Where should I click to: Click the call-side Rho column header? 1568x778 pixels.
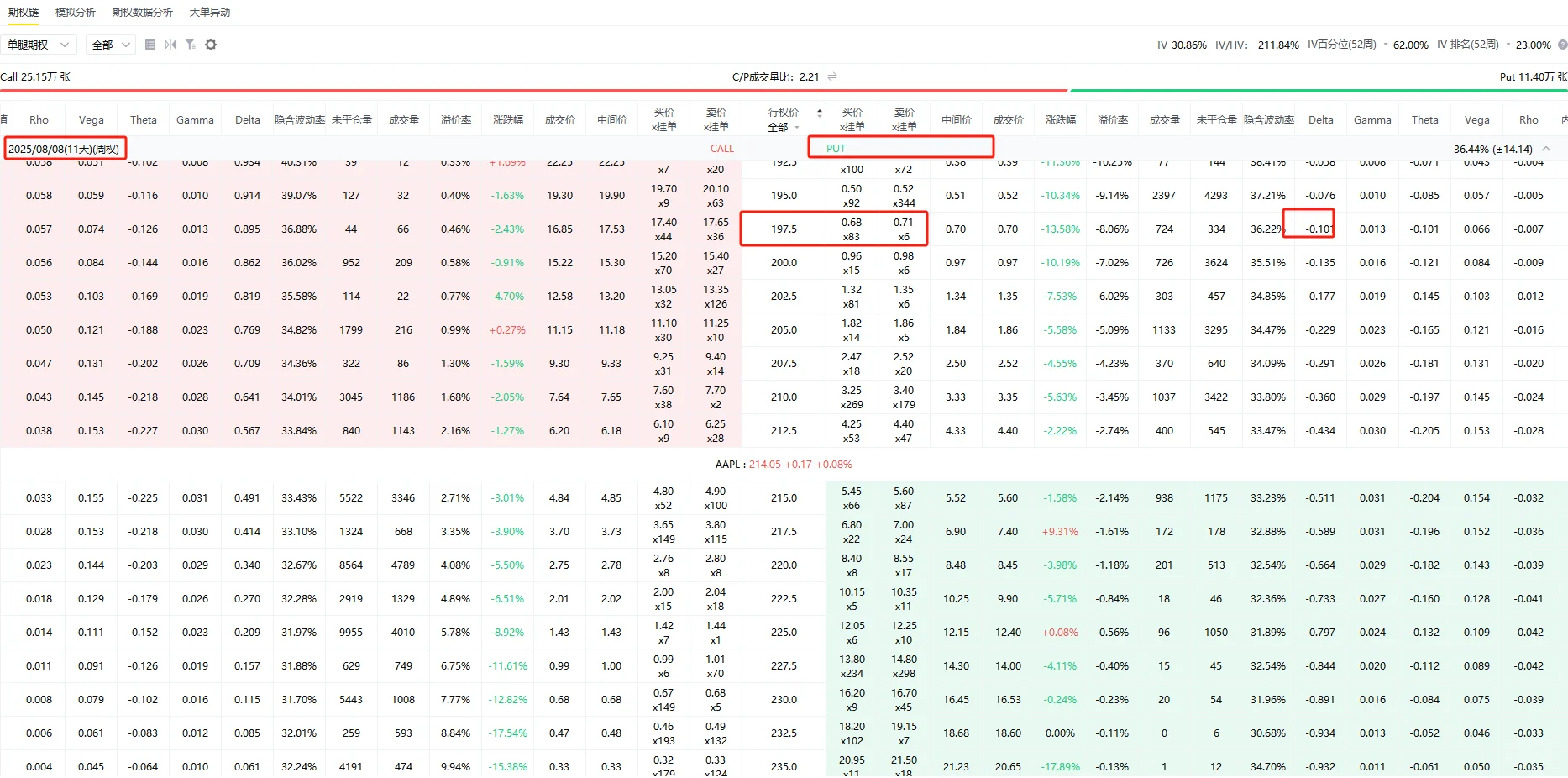39,120
